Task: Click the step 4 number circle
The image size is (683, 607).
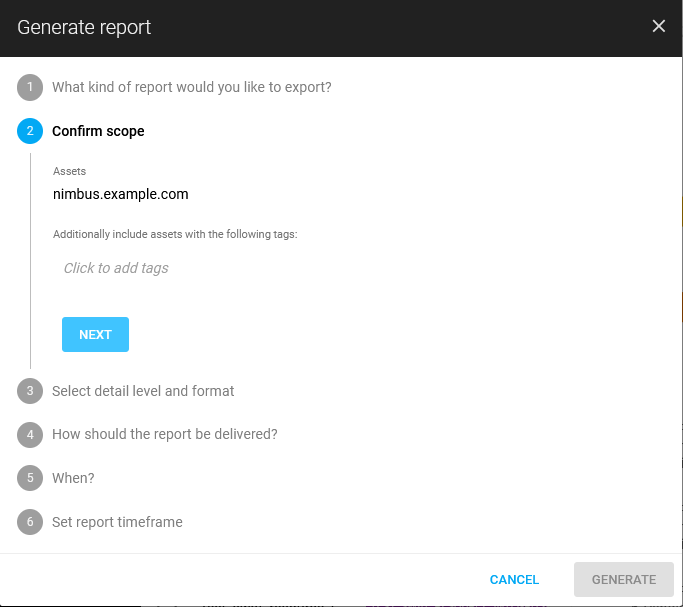Action: pos(30,434)
